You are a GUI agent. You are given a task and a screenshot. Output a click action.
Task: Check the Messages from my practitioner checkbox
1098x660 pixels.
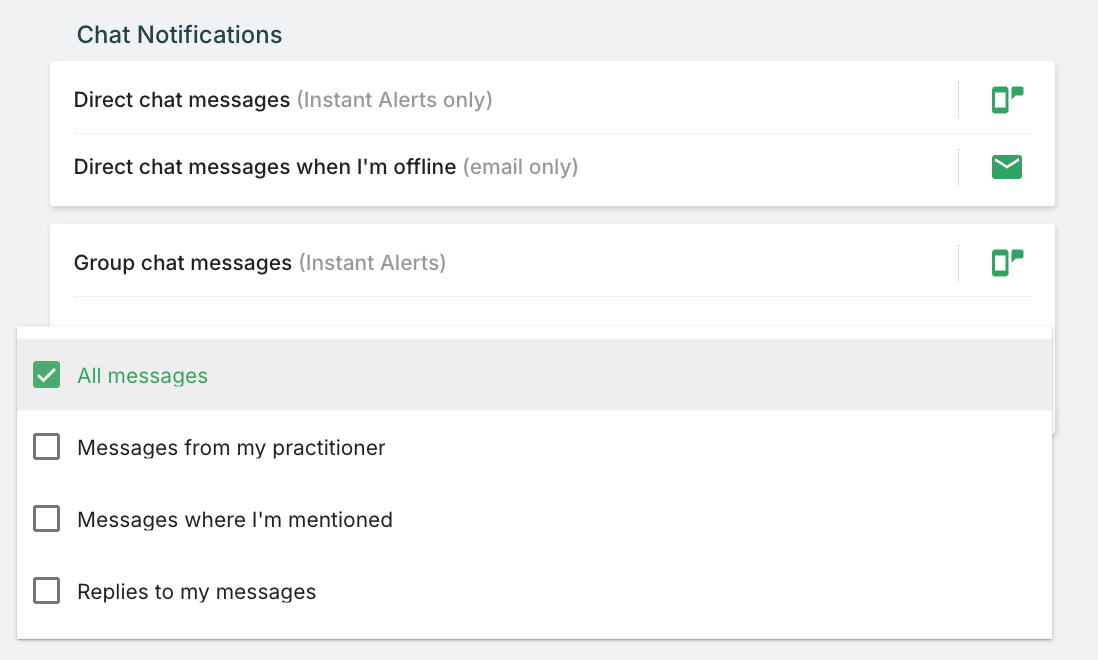(x=47, y=447)
